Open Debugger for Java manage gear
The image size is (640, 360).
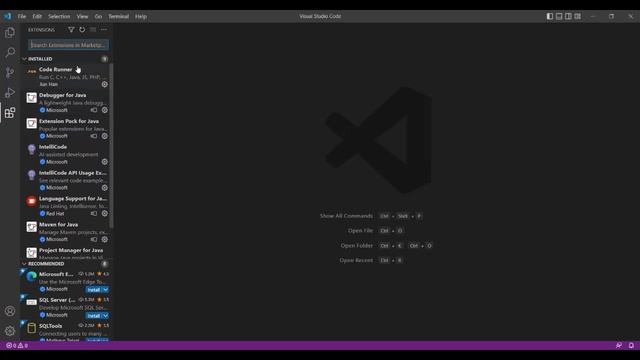[x=104, y=110]
